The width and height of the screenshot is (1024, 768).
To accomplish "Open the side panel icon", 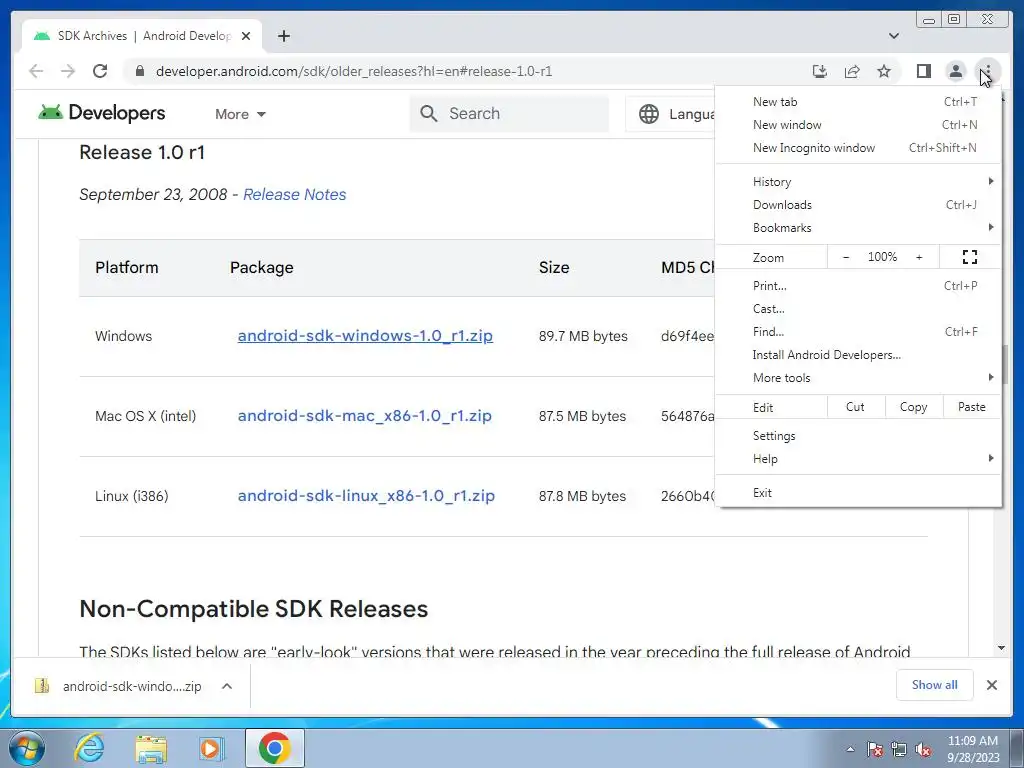I will pyautogui.click(x=923, y=71).
